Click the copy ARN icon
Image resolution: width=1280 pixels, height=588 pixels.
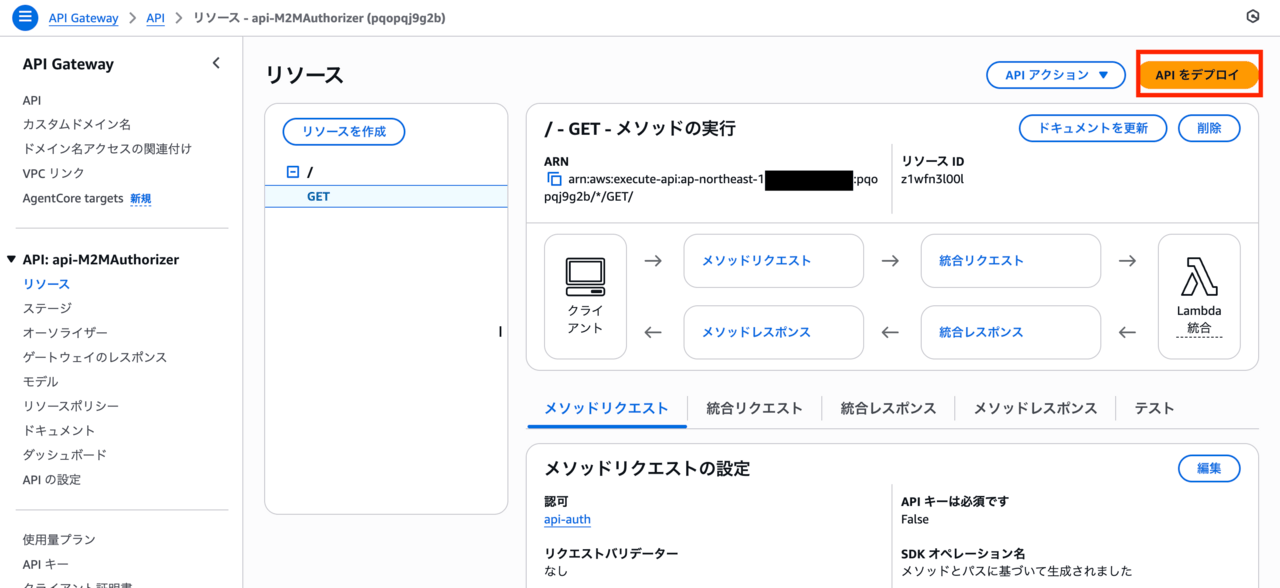(x=554, y=180)
